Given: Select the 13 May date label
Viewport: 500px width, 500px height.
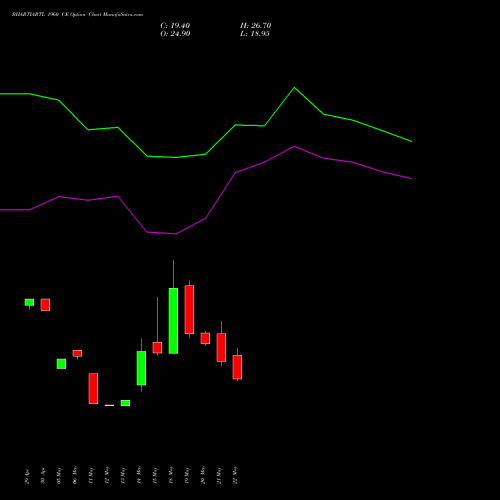Looking at the screenshot, I should [x=123, y=475].
